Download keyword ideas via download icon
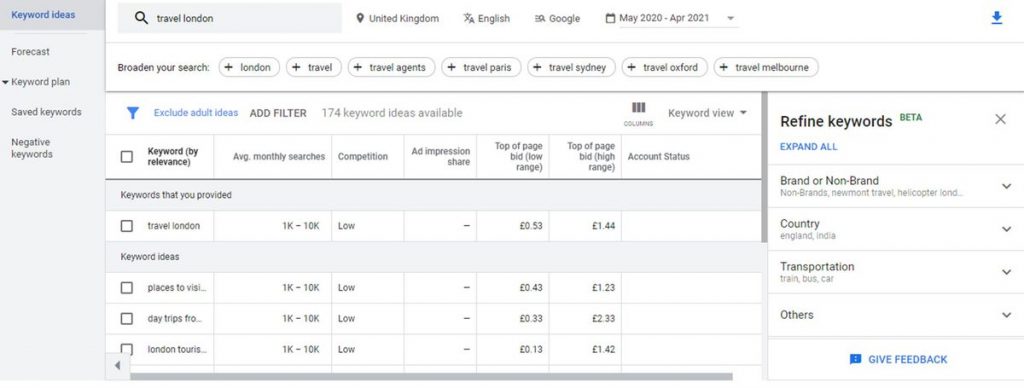 click(997, 18)
